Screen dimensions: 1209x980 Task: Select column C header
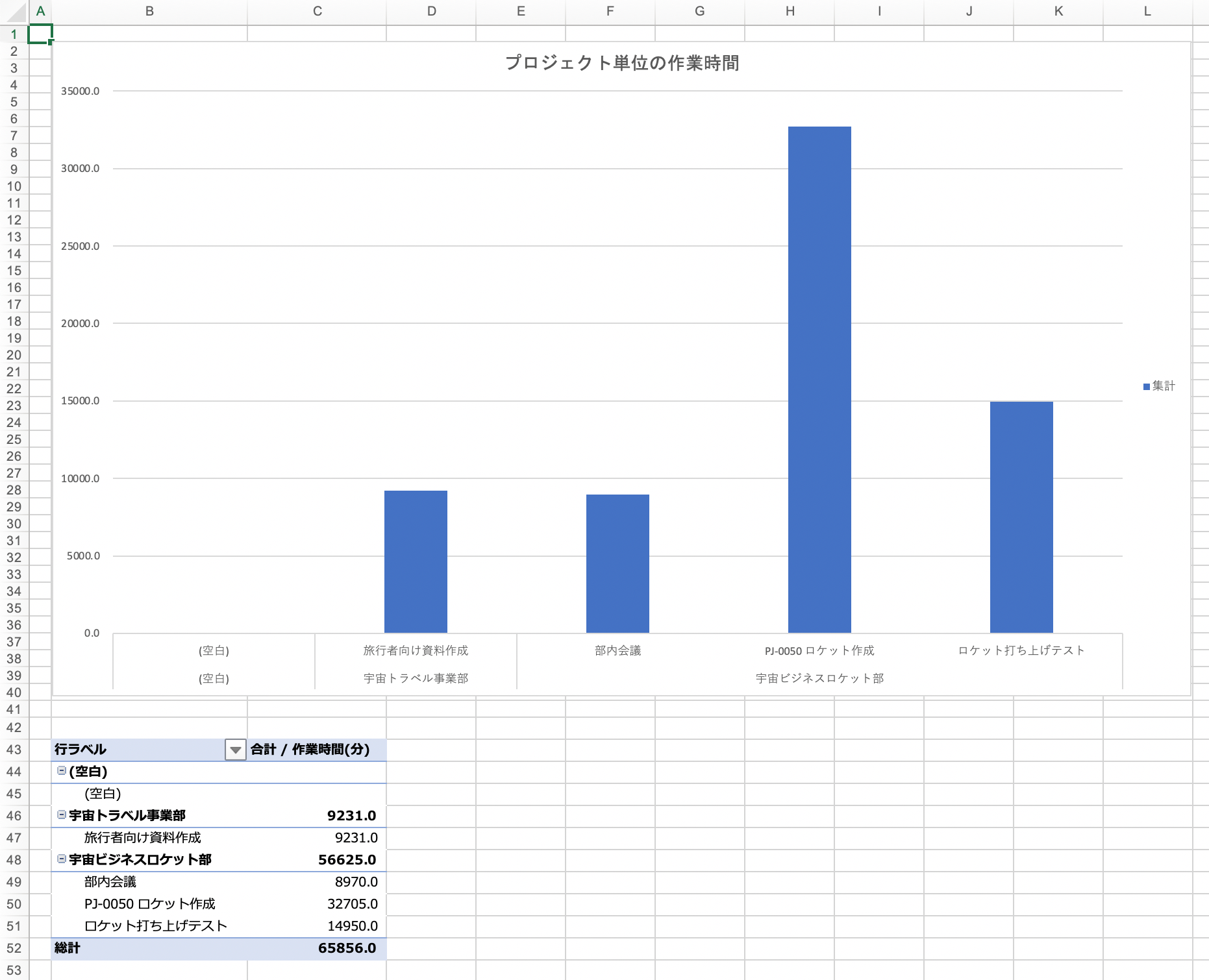pos(317,12)
